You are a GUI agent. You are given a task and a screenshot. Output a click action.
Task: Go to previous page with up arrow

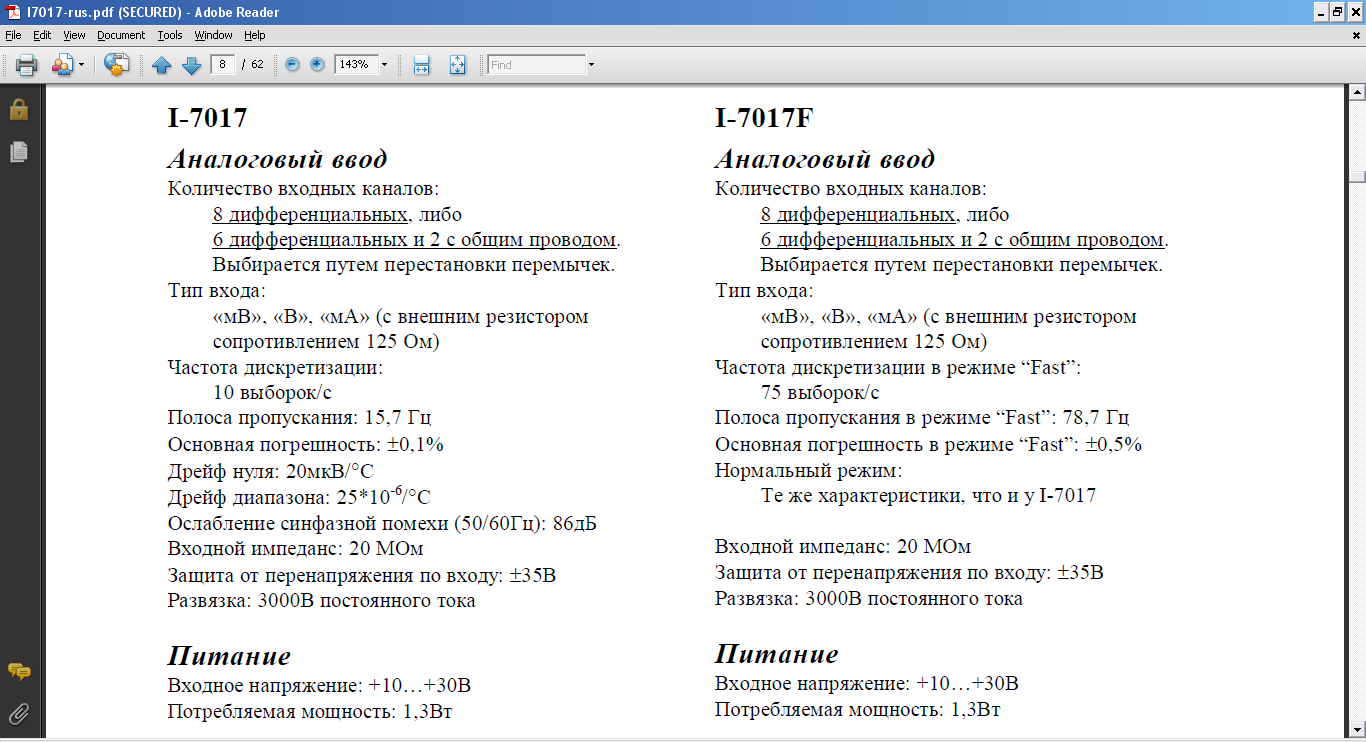point(162,65)
